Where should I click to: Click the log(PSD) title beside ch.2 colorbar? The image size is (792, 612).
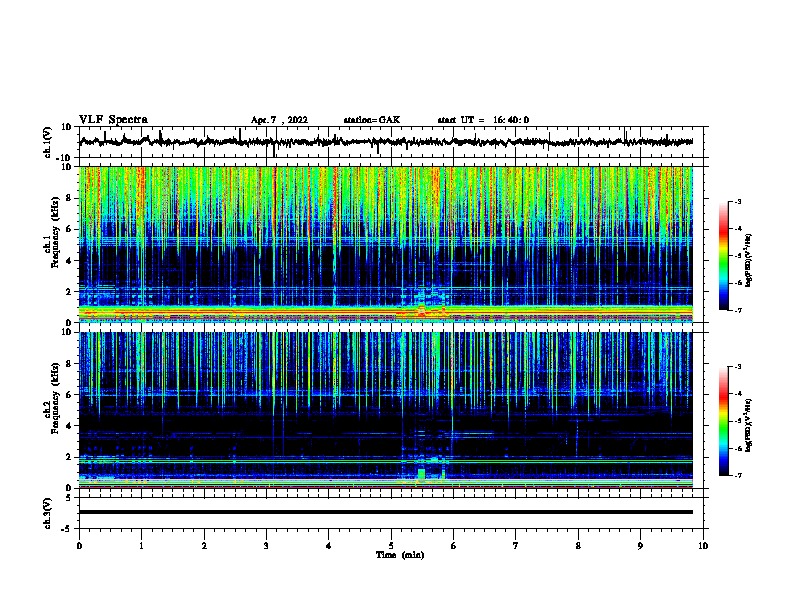pos(749,425)
